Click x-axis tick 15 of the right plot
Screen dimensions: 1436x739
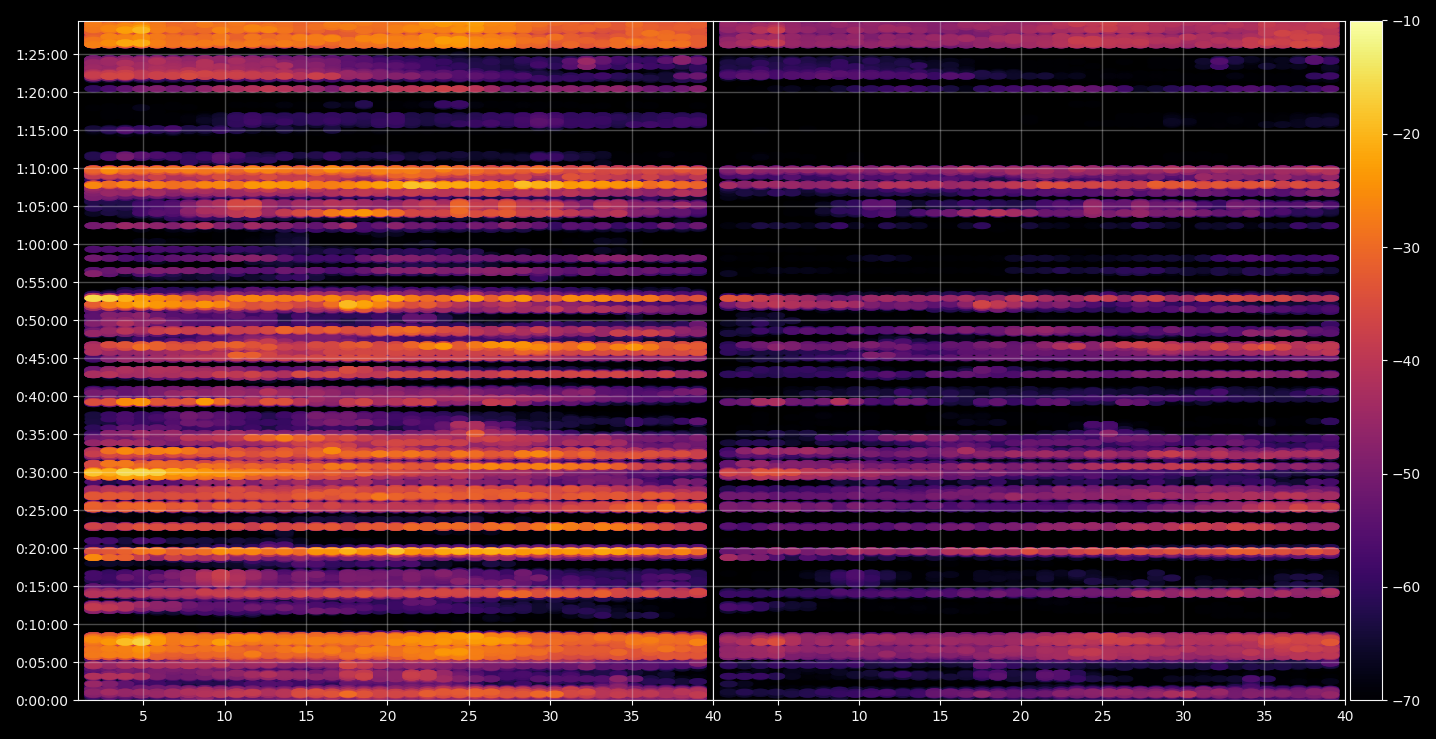(940, 716)
